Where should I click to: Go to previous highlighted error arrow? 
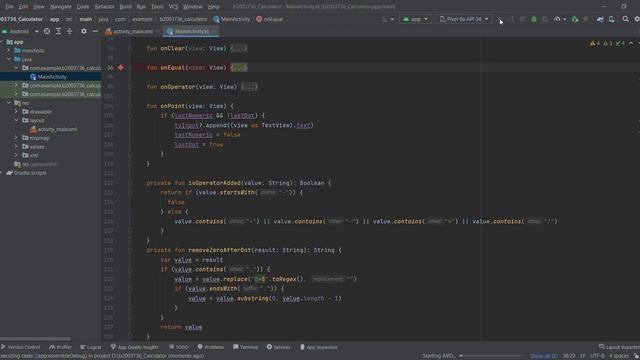[631, 43]
